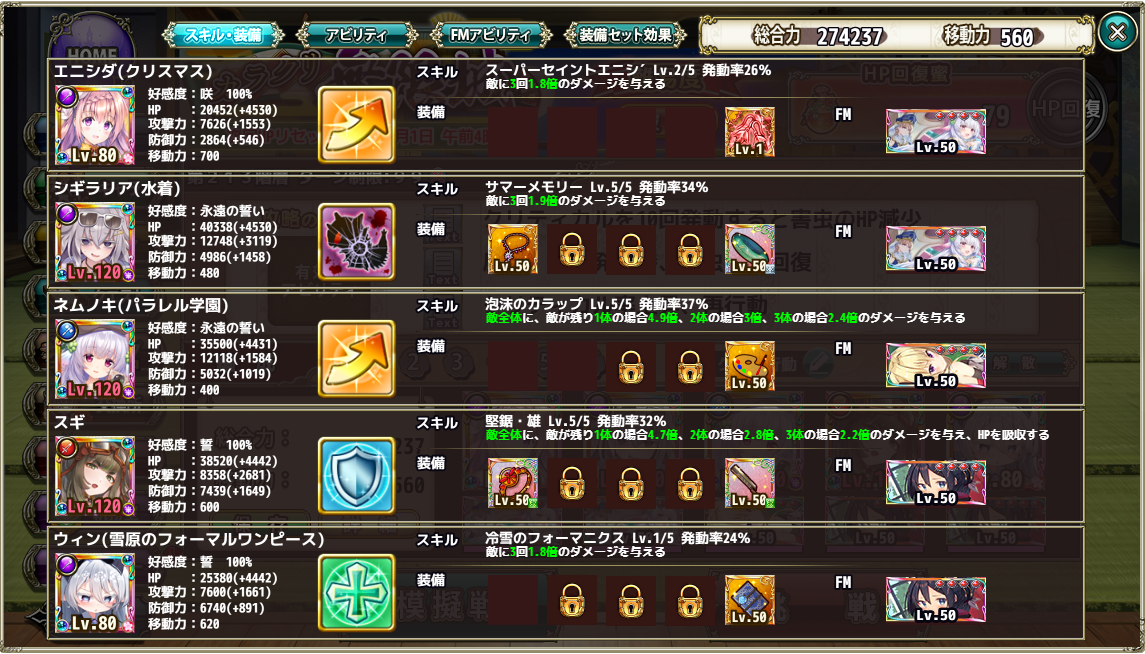This screenshot has width=1145, height=654.
Task: Click Enishida's orange arrow ability icon
Action: pyautogui.click(x=356, y=124)
